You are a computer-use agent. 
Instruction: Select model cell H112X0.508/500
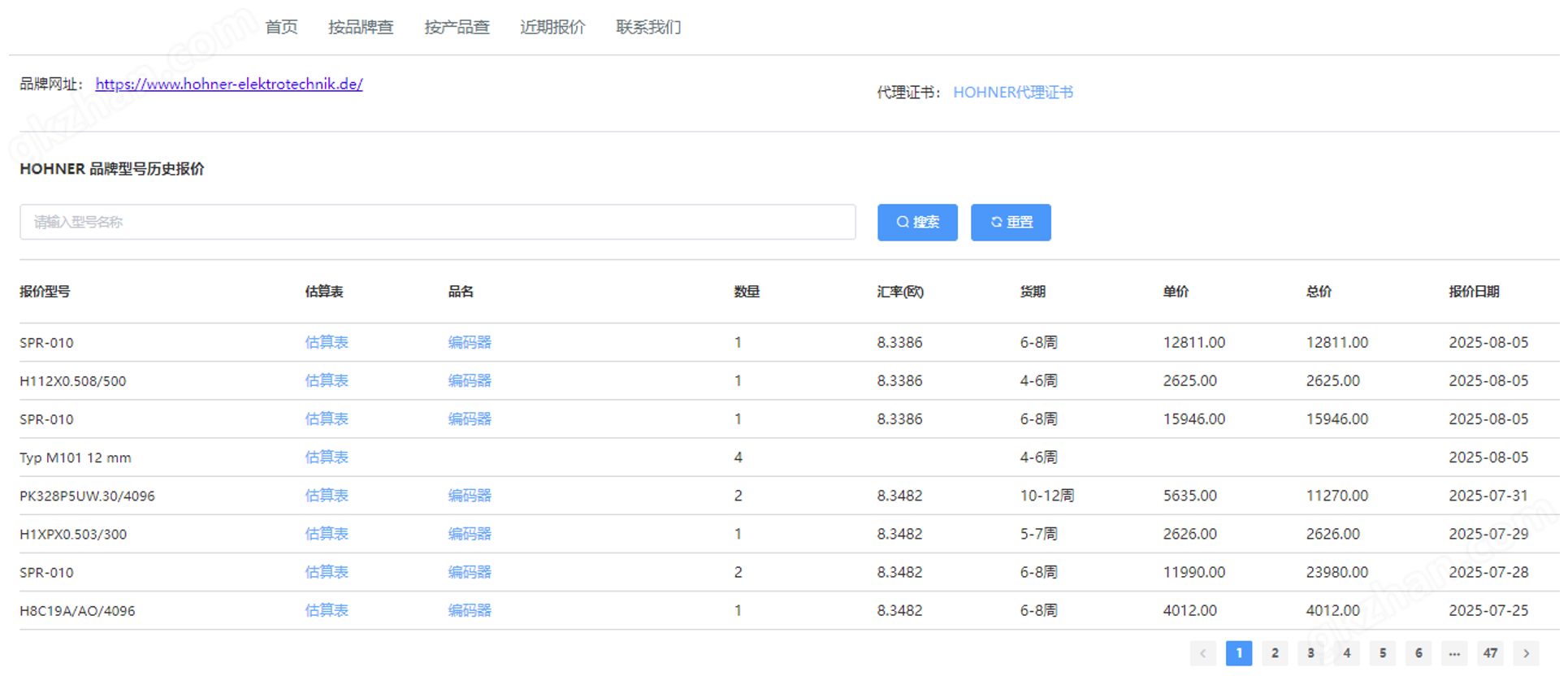coord(73,381)
